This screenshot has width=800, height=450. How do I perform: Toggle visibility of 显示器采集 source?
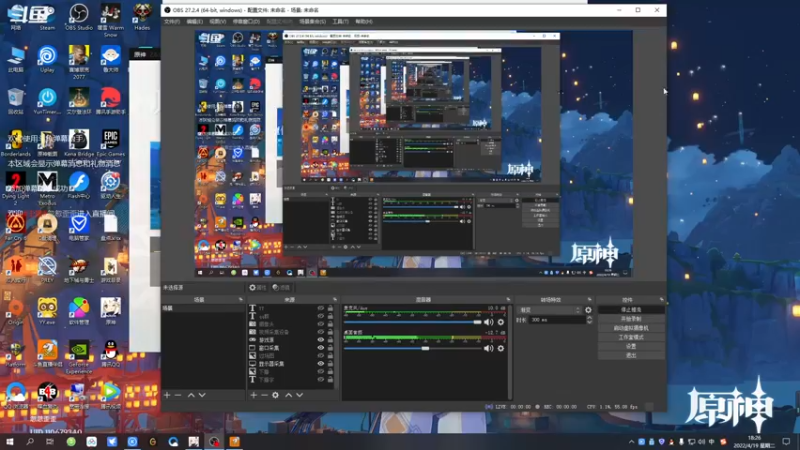click(320, 363)
